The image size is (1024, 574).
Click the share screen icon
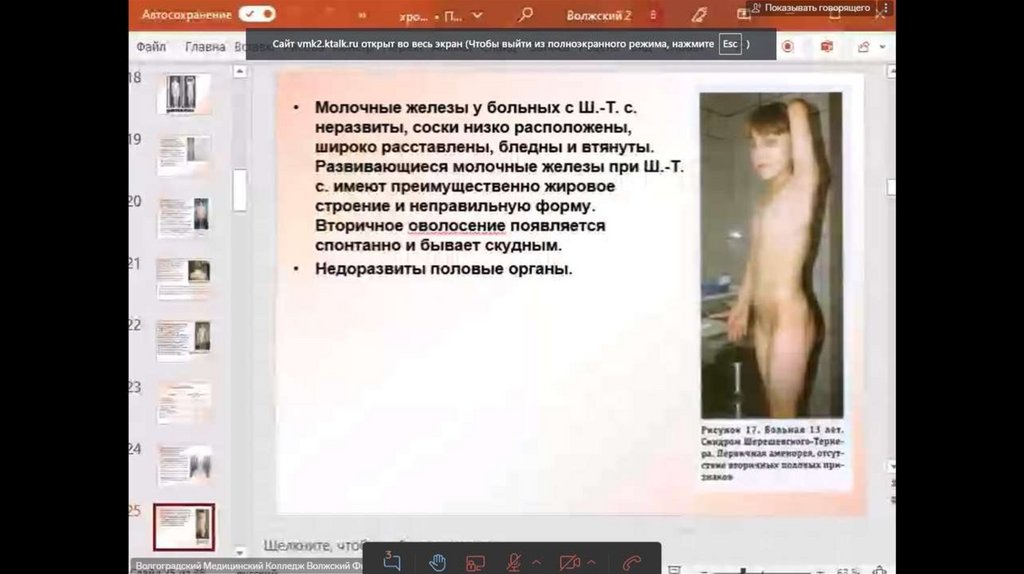click(x=476, y=562)
